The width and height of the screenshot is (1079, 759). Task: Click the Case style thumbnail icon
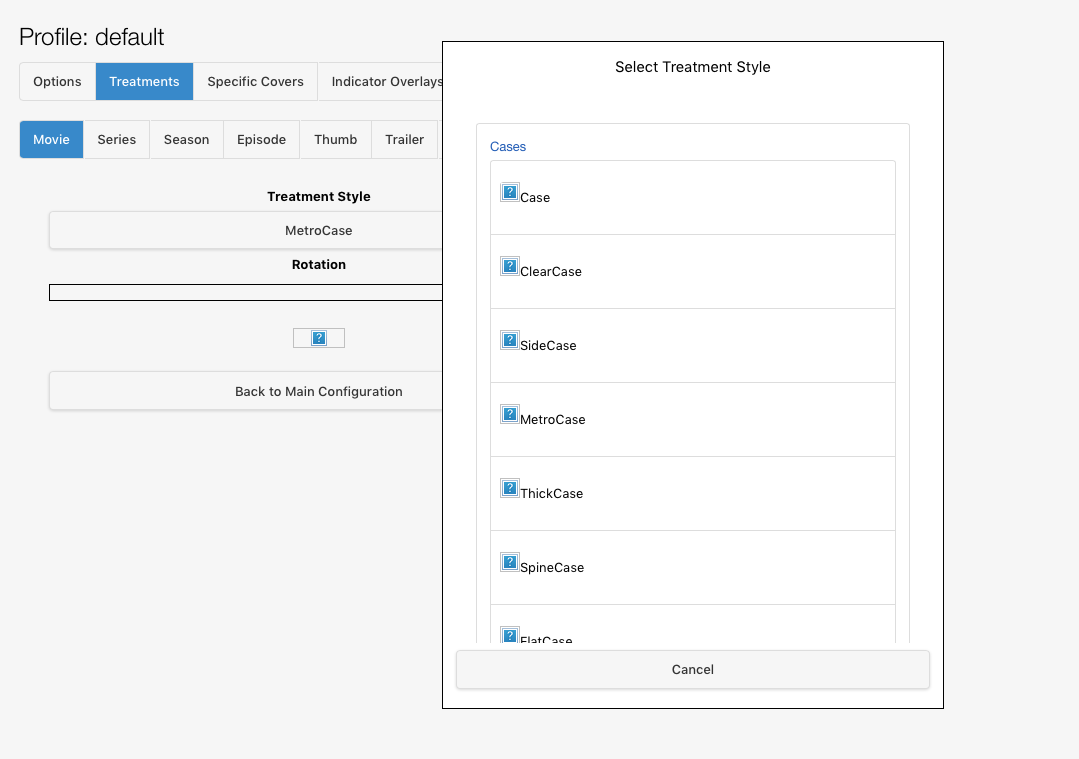(510, 192)
